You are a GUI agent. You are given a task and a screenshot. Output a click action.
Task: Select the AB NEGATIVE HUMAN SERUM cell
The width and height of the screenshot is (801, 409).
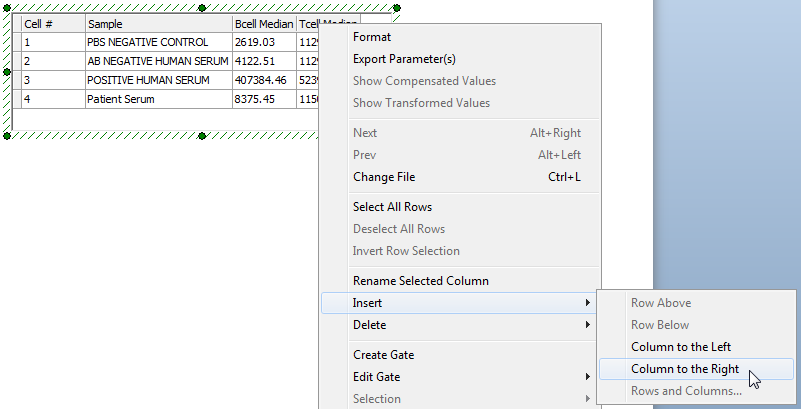click(157, 61)
